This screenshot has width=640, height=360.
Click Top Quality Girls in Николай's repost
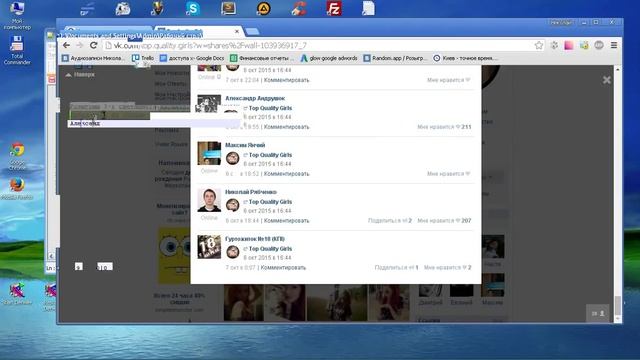tap(270, 202)
